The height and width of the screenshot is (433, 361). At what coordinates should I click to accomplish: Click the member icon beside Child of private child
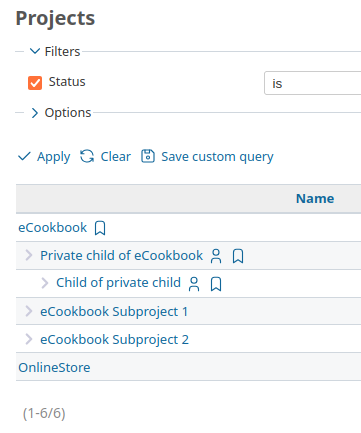[194, 284]
